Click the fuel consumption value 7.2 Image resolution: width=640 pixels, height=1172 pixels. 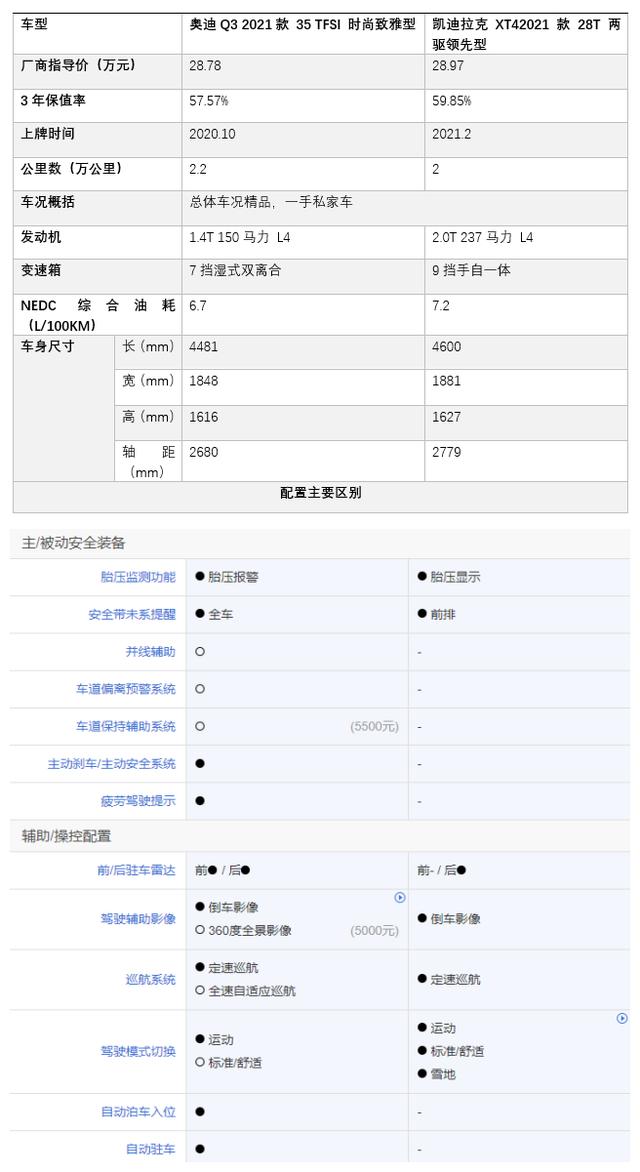[x=441, y=306]
